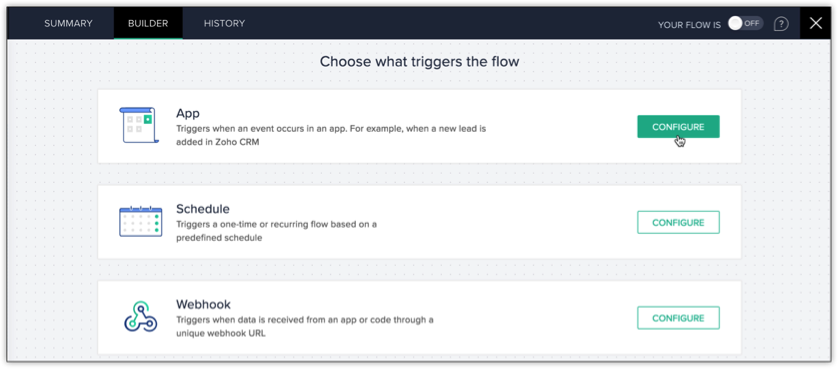
Task: Close the flow builder with X
Action: (816, 24)
